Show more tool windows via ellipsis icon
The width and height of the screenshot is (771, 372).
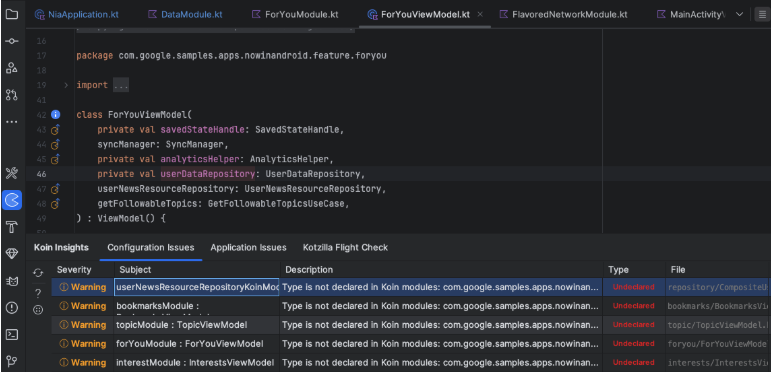[11, 121]
